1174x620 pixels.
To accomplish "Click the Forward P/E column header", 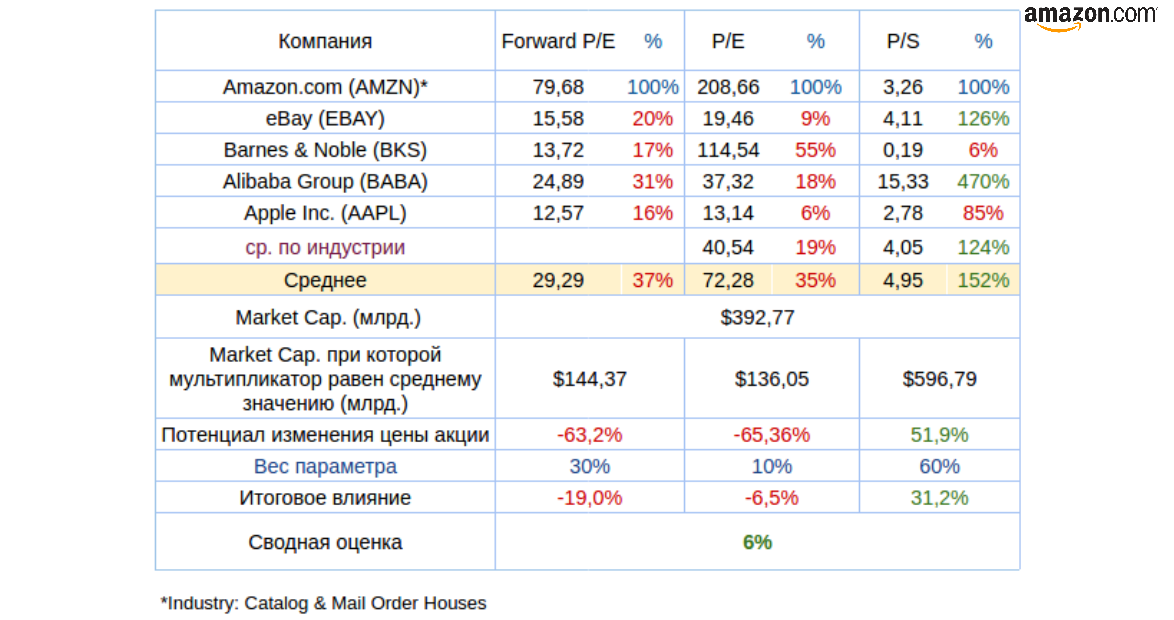I will click(x=558, y=41).
